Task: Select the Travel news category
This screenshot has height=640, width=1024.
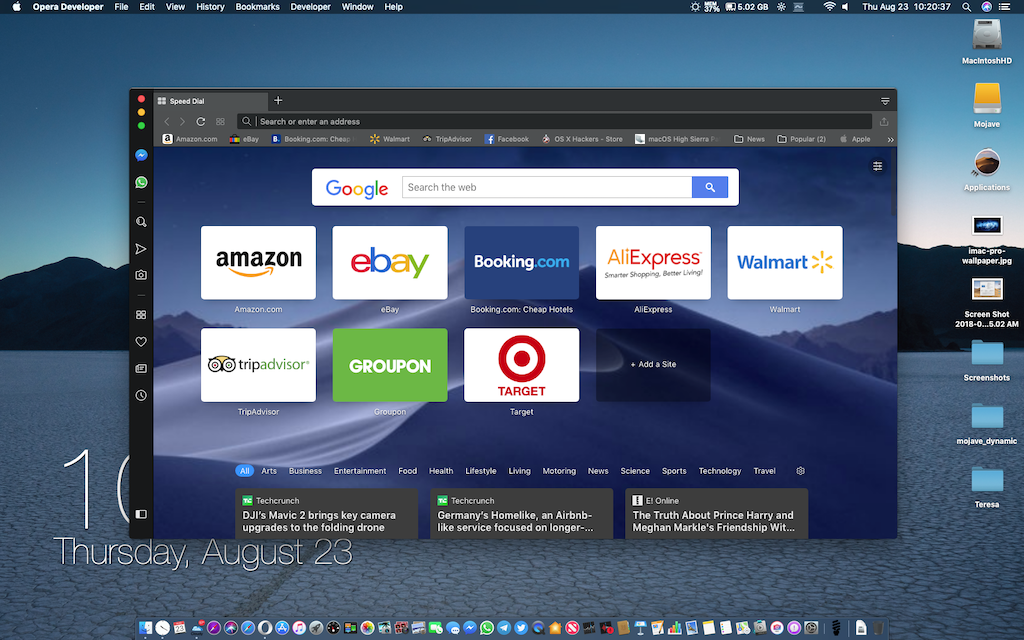Action: click(764, 471)
